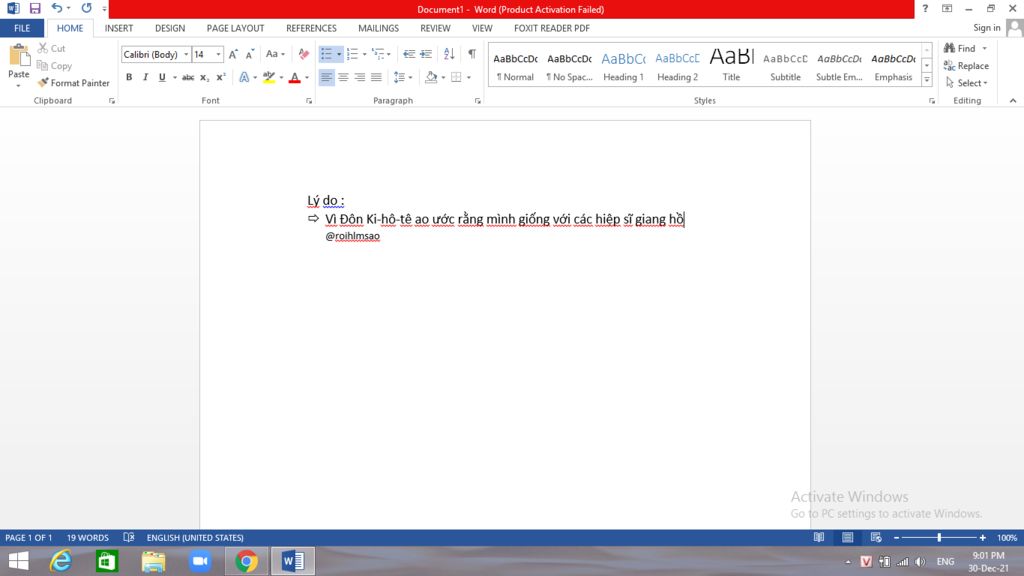Screen dimensions: 1024x576
Task: Align text to the right
Action: (359, 77)
